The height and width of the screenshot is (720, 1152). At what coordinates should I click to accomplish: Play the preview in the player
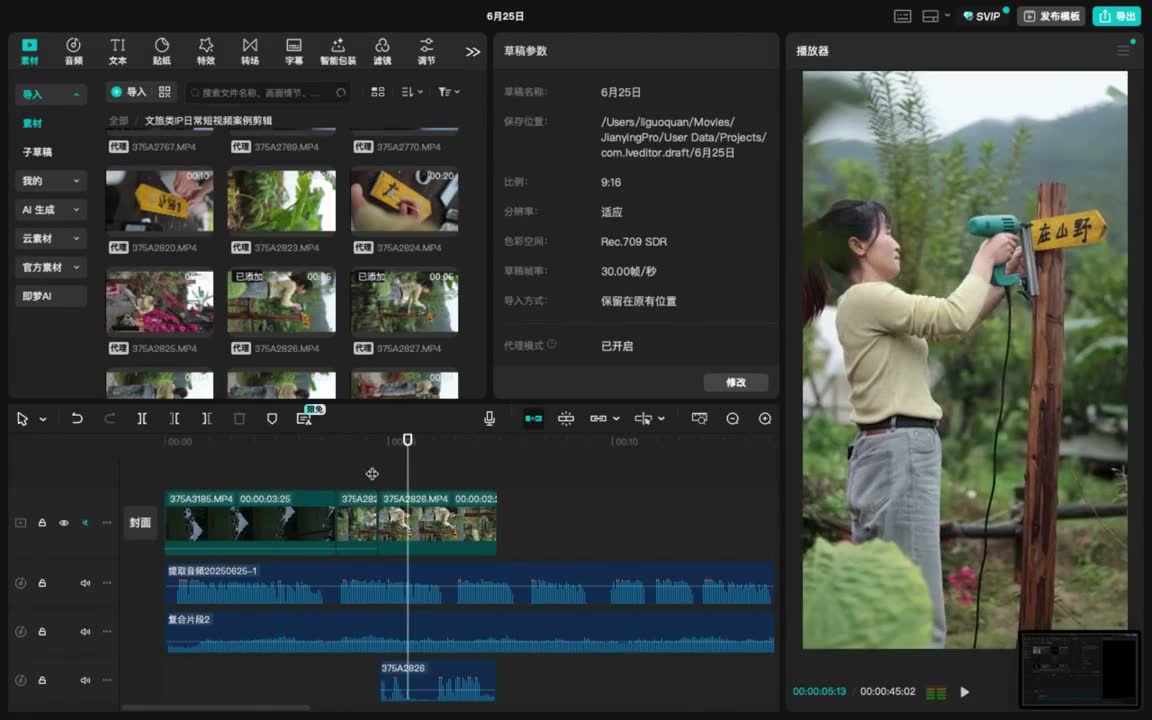pos(965,691)
